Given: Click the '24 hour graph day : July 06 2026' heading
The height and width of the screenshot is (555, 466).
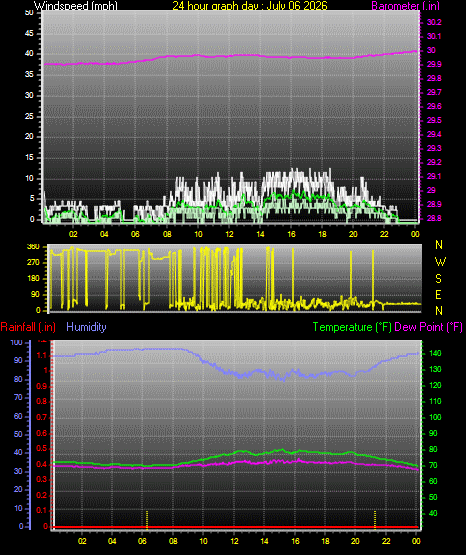Looking at the screenshot, I should tap(250, 6).
